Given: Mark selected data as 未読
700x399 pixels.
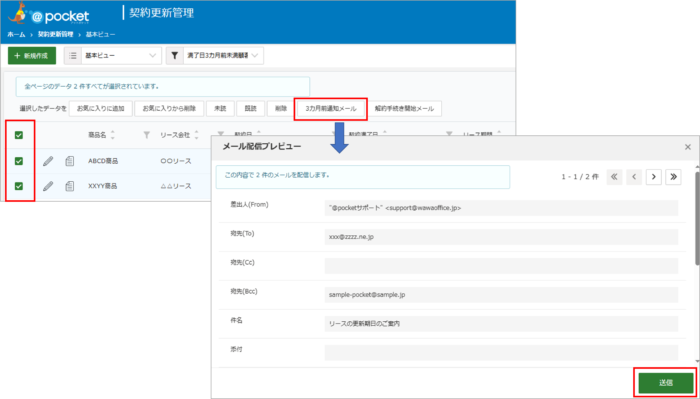Looking at the screenshot, I should click(220, 108).
